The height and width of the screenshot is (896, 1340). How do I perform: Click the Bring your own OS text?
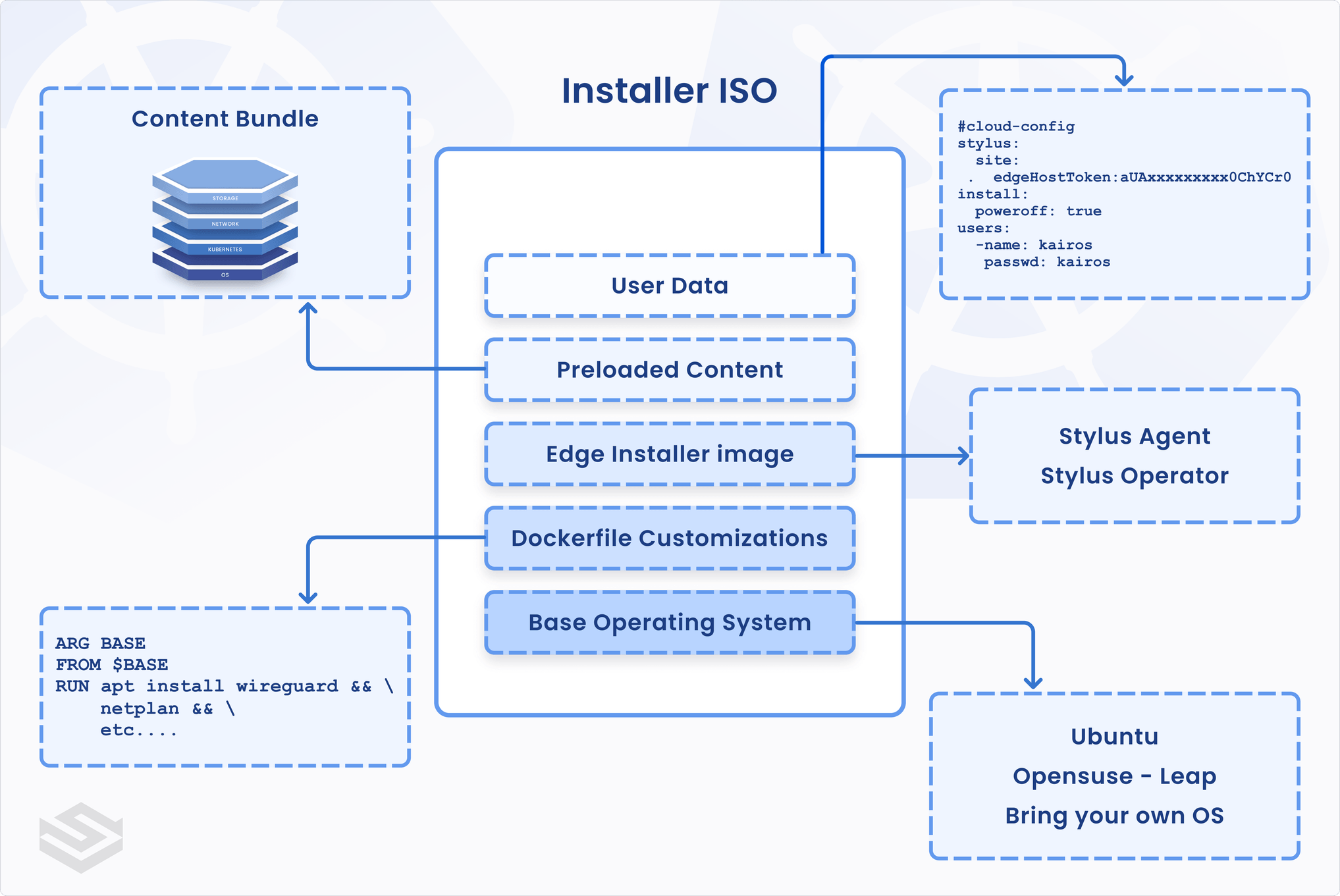(x=1114, y=816)
